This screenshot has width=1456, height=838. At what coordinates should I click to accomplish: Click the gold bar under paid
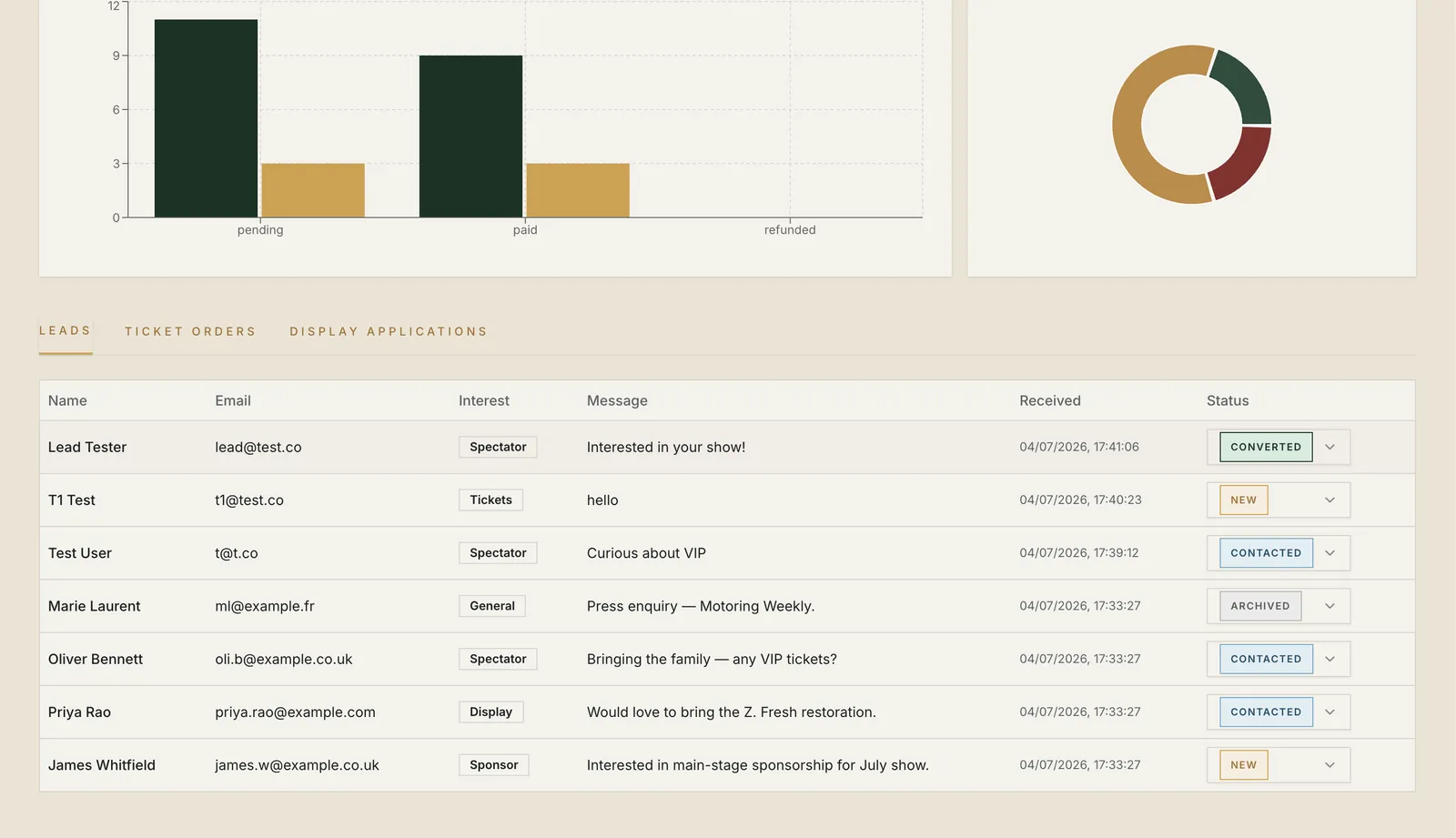(578, 190)
